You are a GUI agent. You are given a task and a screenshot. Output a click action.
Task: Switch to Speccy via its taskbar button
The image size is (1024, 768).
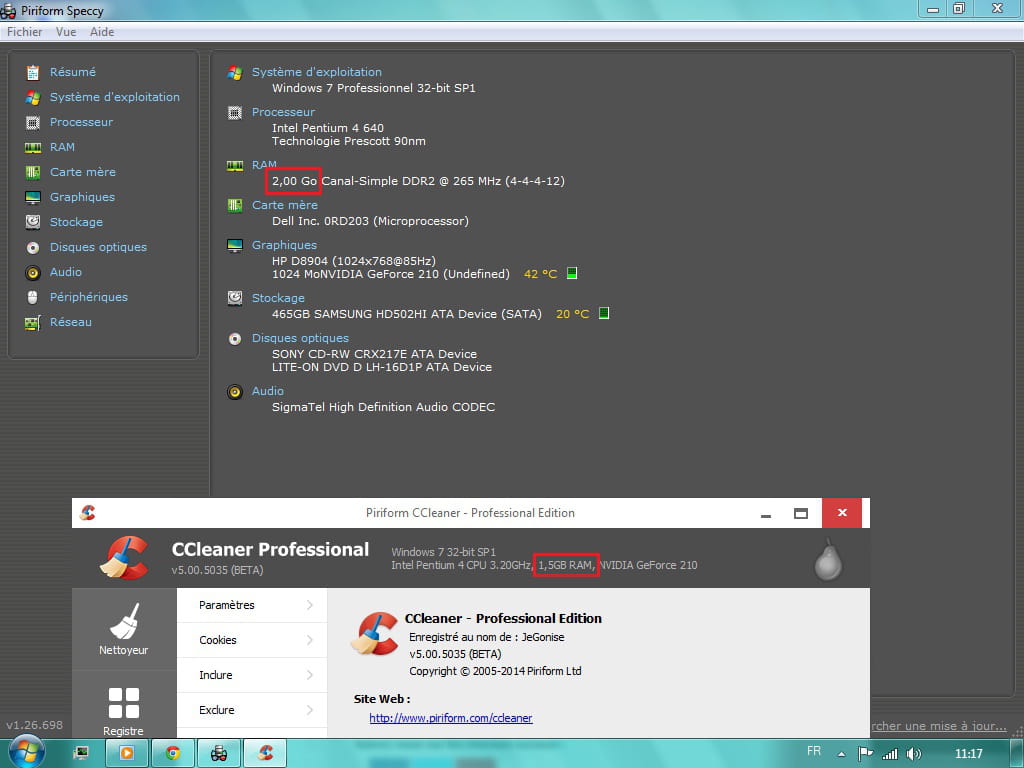click(219, 753)
